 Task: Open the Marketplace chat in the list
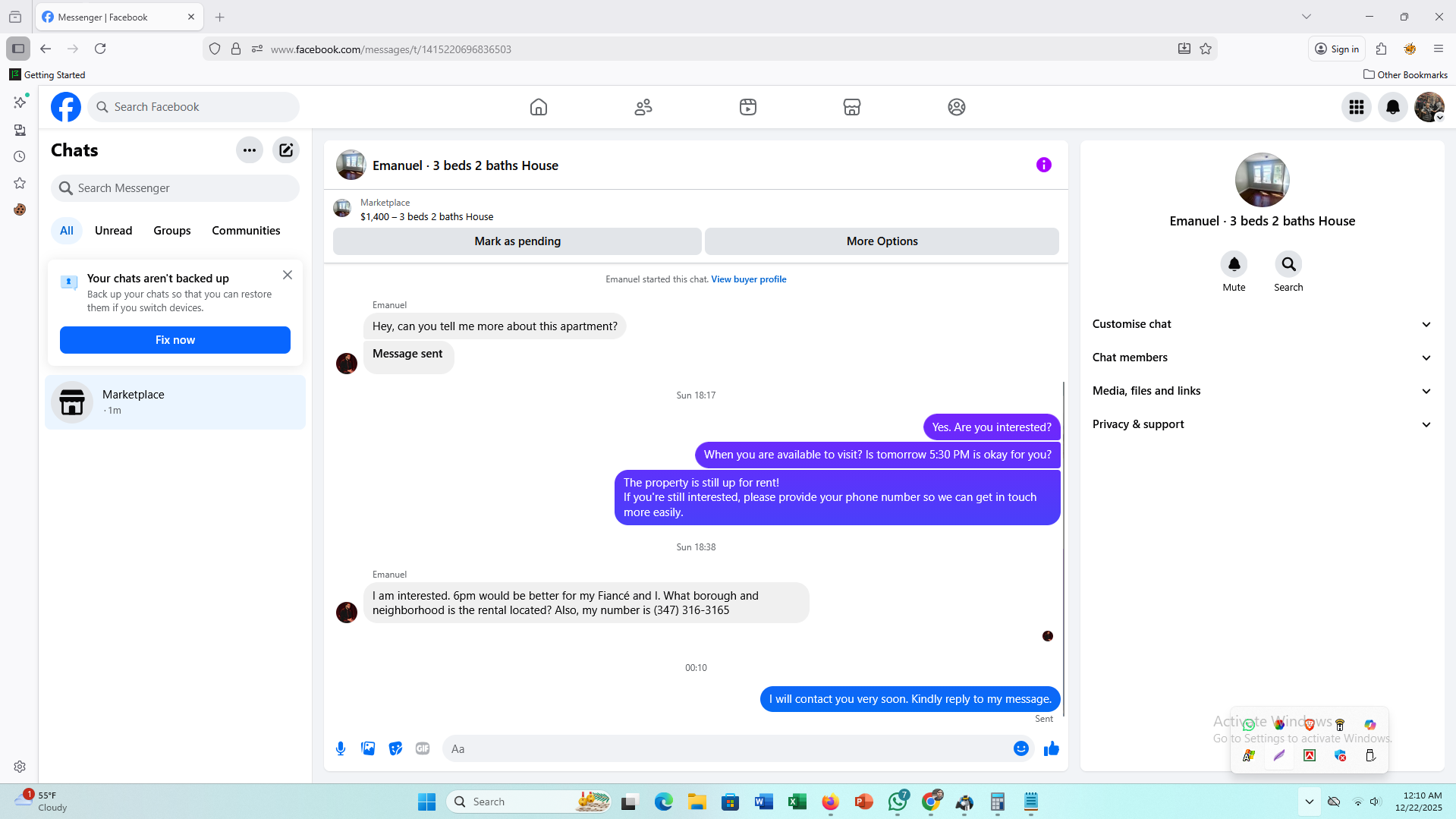pos(175,402)
